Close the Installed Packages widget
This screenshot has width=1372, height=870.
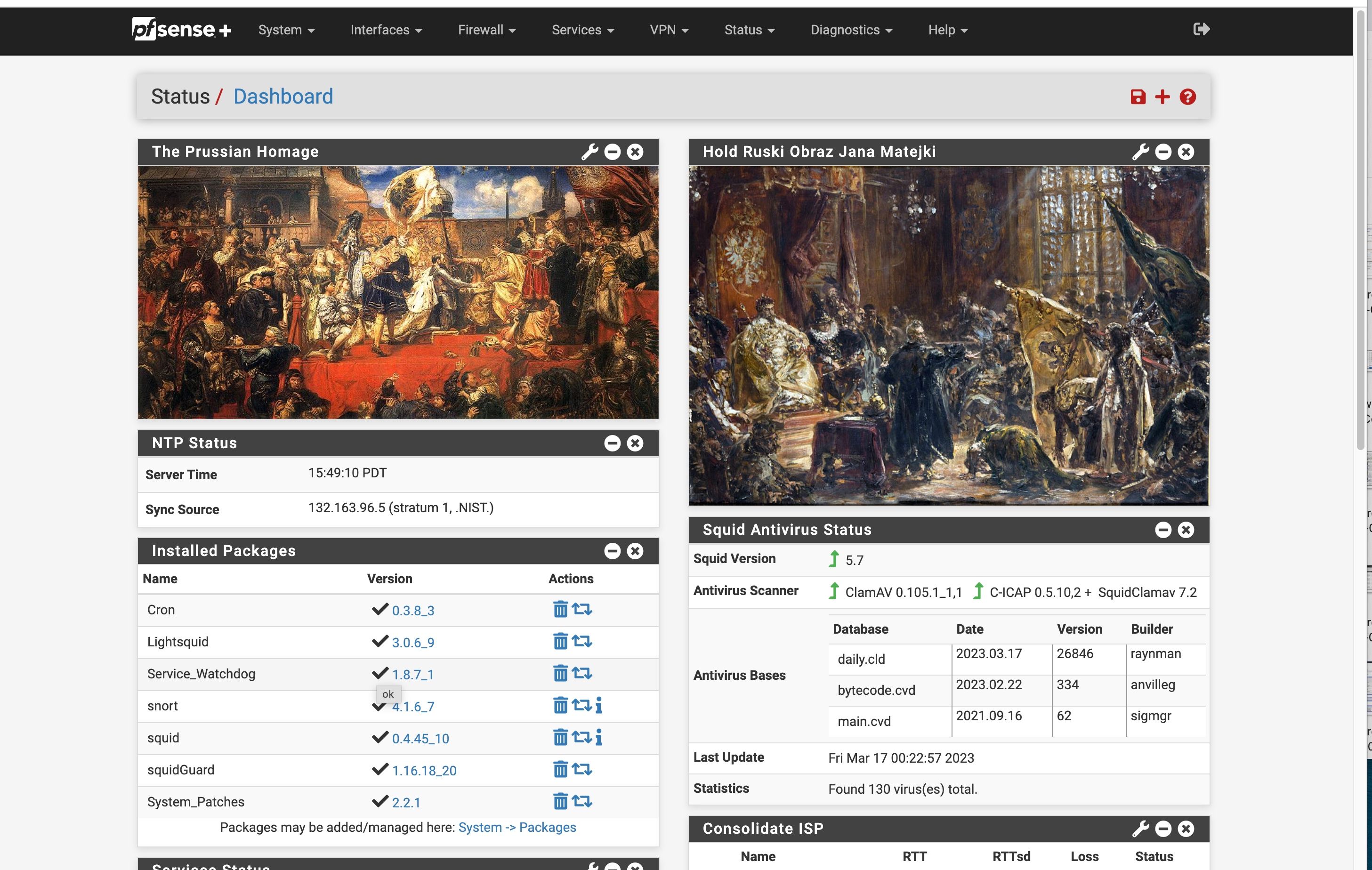(x=635, y=551)
